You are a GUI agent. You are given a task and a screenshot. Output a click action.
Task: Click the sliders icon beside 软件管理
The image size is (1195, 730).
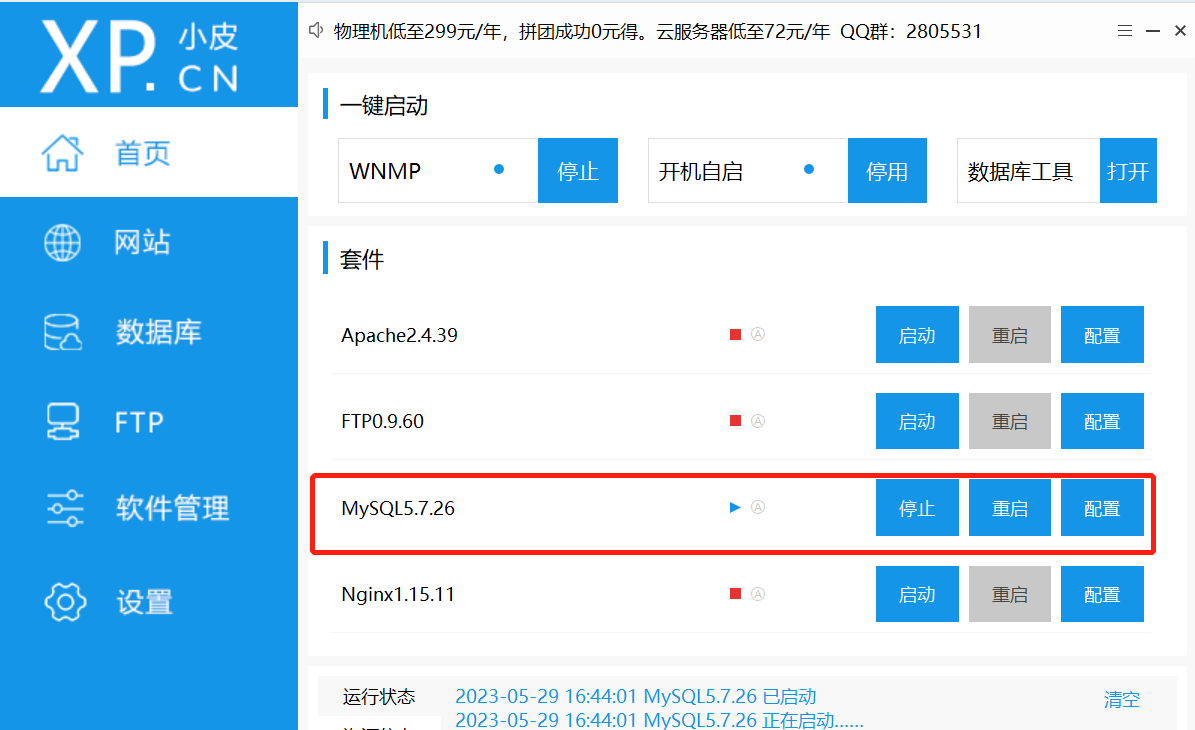click(x=65, y=508)
